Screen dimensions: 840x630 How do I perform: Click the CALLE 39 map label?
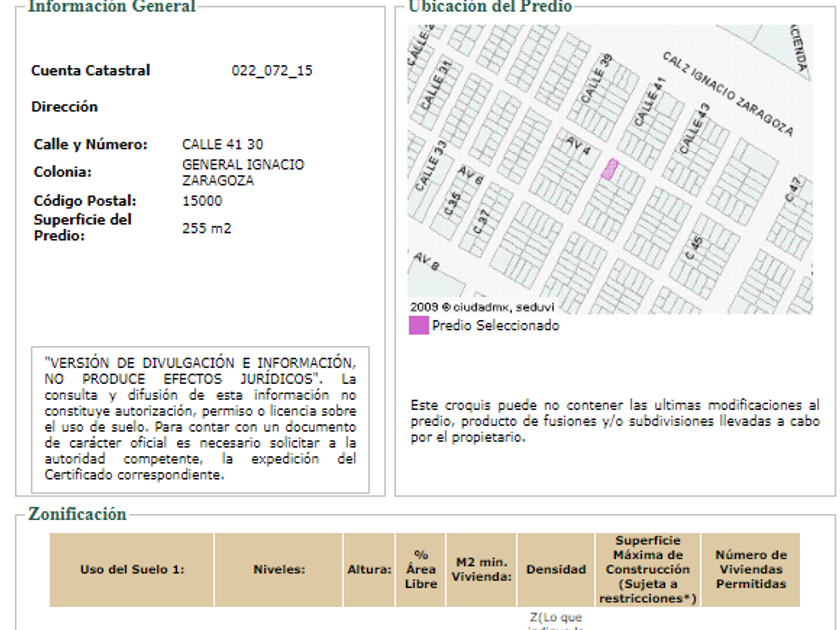[596, 79]
